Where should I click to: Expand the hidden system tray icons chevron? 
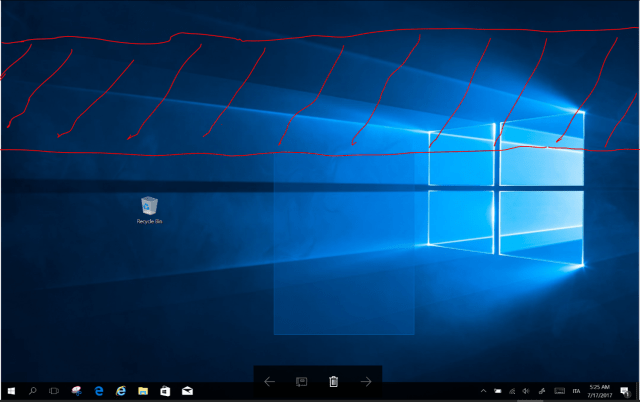484,390
